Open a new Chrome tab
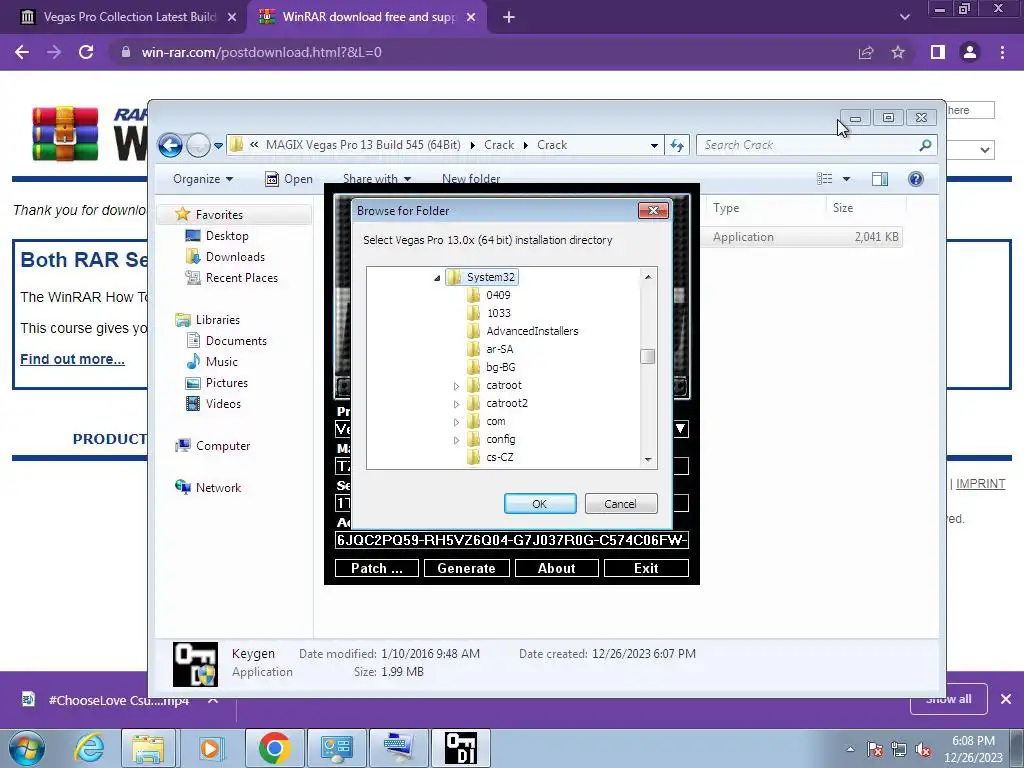This screenshot has width=1024, height=768. tap(509, 17)
